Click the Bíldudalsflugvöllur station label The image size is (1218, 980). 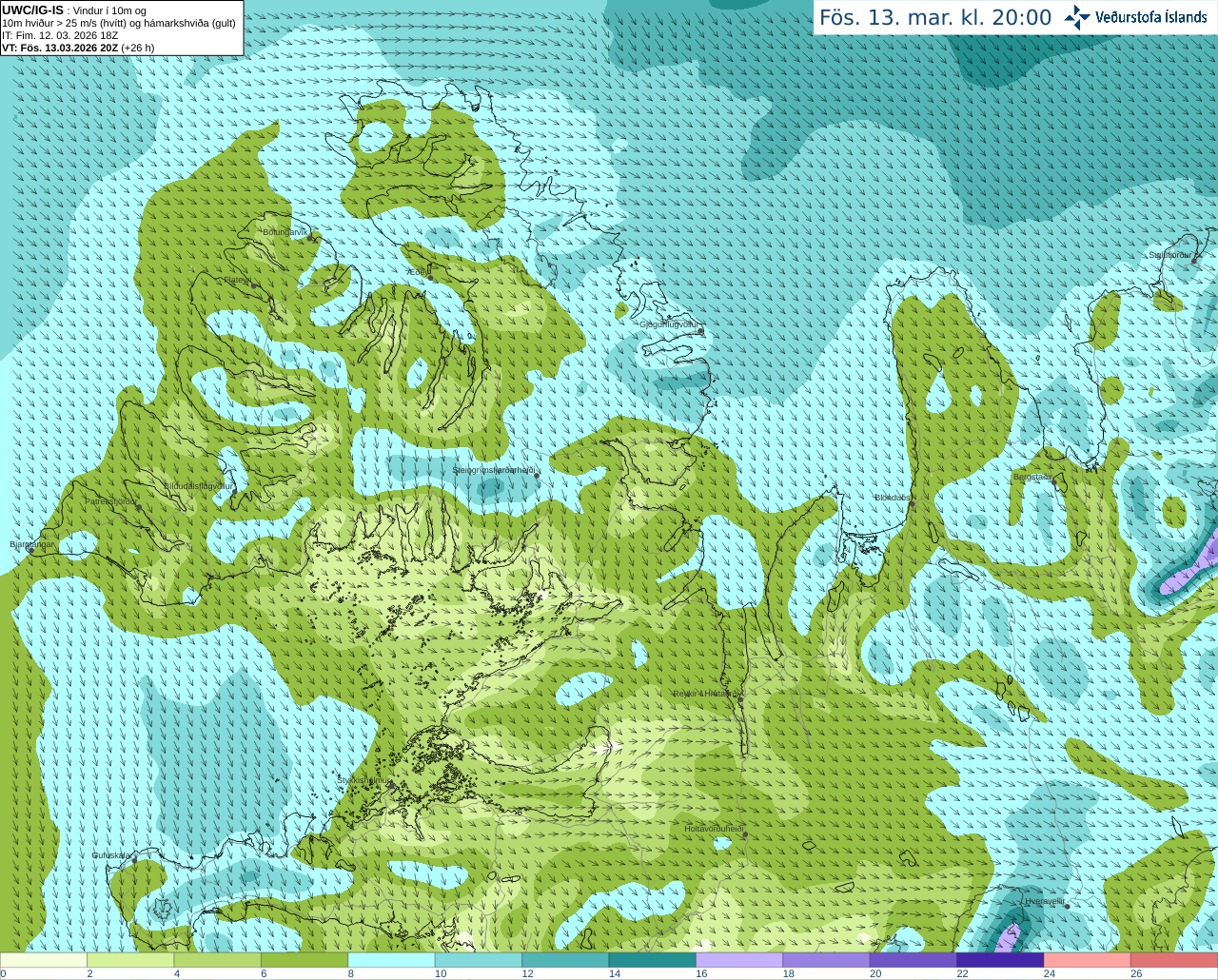click(x=198, y=485)
